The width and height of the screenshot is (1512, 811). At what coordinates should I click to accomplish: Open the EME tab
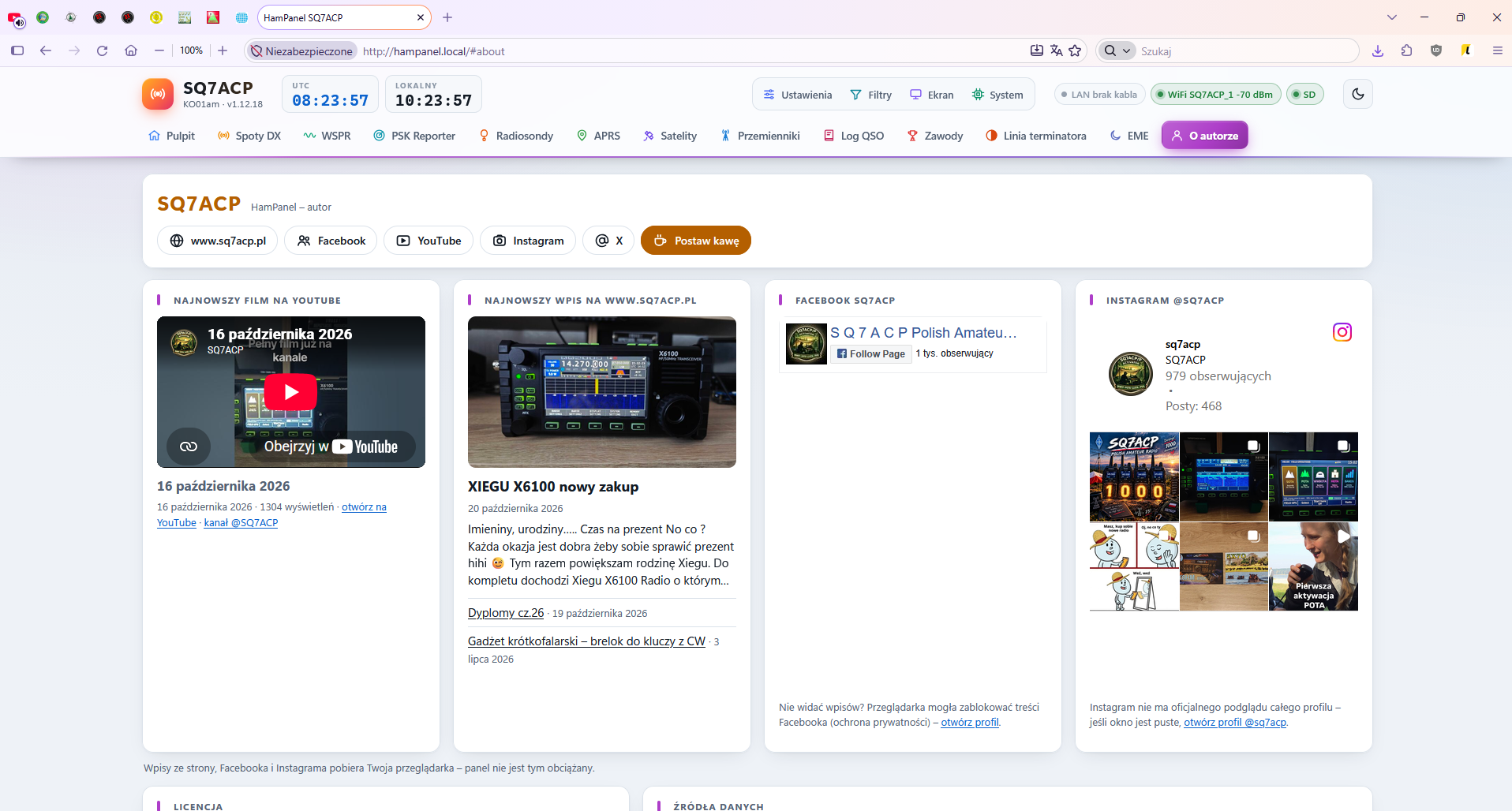click(1129, 136)
